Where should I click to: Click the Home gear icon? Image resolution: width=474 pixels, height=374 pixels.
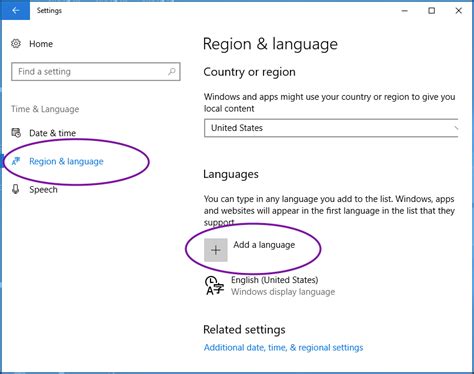coord(16,43)
